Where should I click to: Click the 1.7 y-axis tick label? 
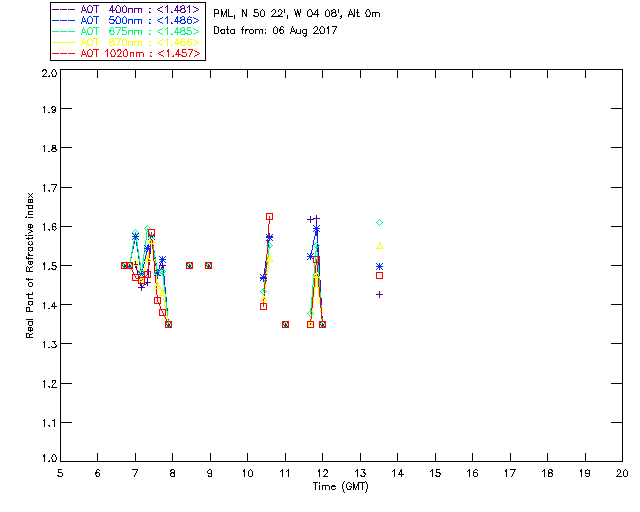49,188
